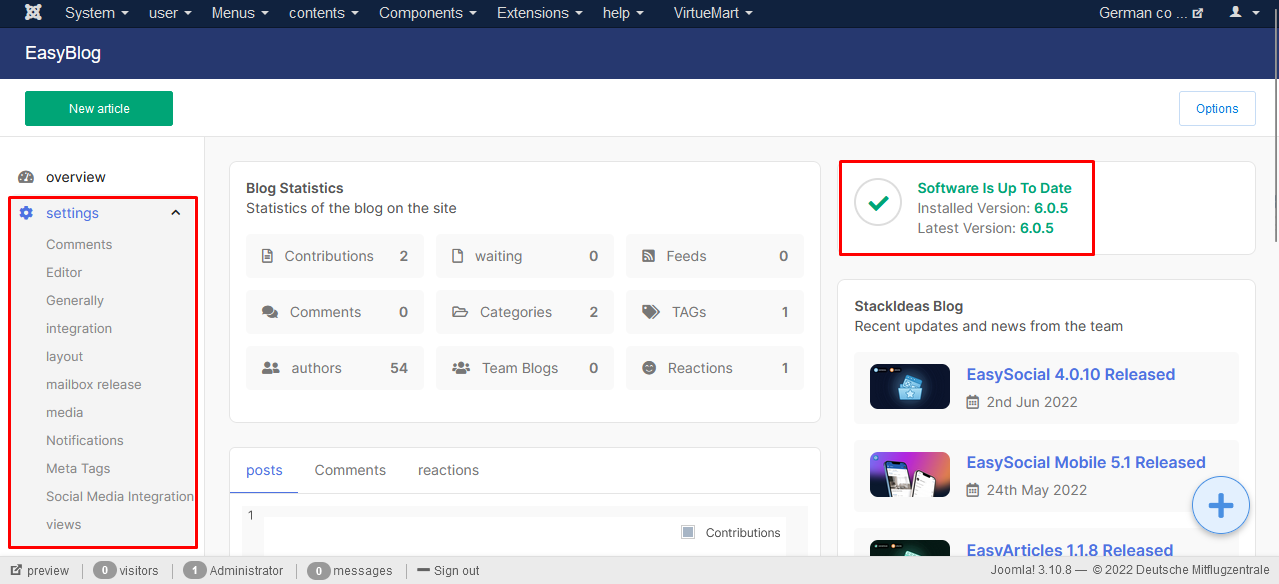Click the Contributions document icon
This screenshot has height=584, width=1279.
tap(267, 256)
